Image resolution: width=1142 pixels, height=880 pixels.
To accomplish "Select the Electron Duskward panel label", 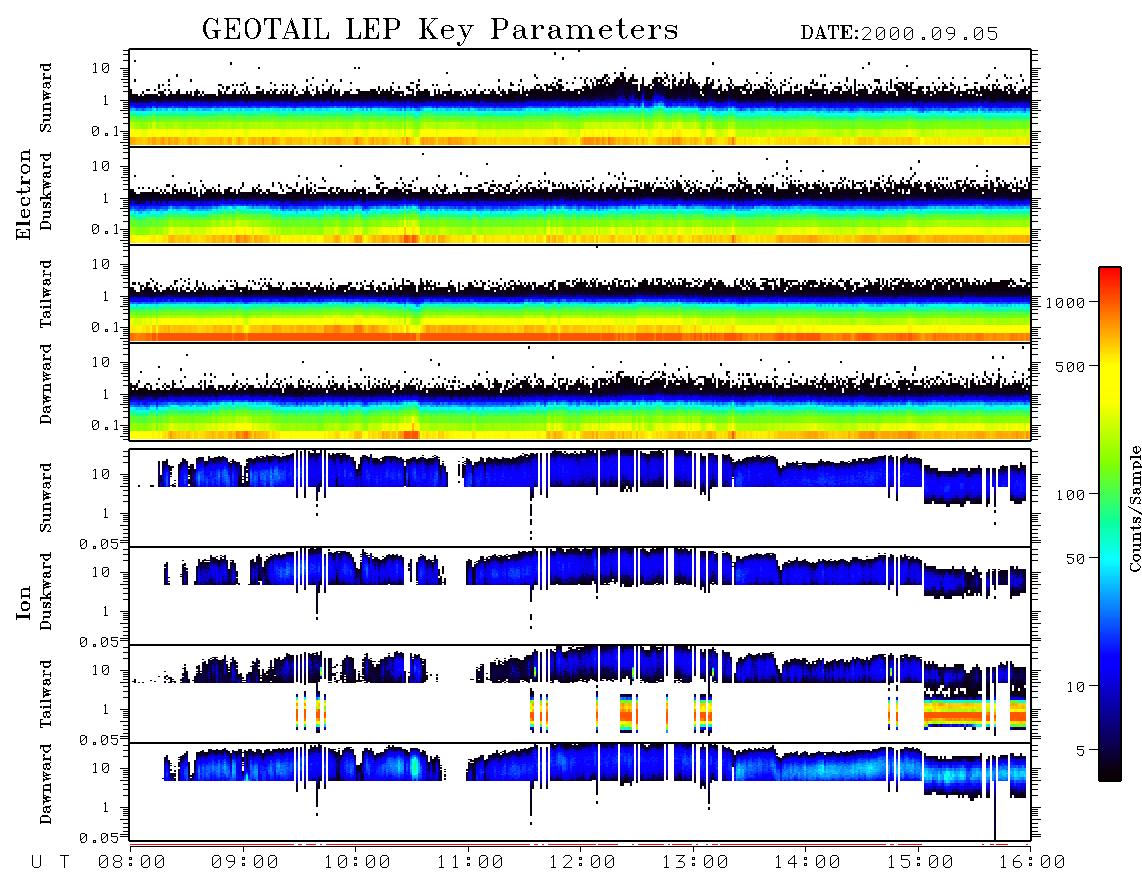I will tap(46, 191).
